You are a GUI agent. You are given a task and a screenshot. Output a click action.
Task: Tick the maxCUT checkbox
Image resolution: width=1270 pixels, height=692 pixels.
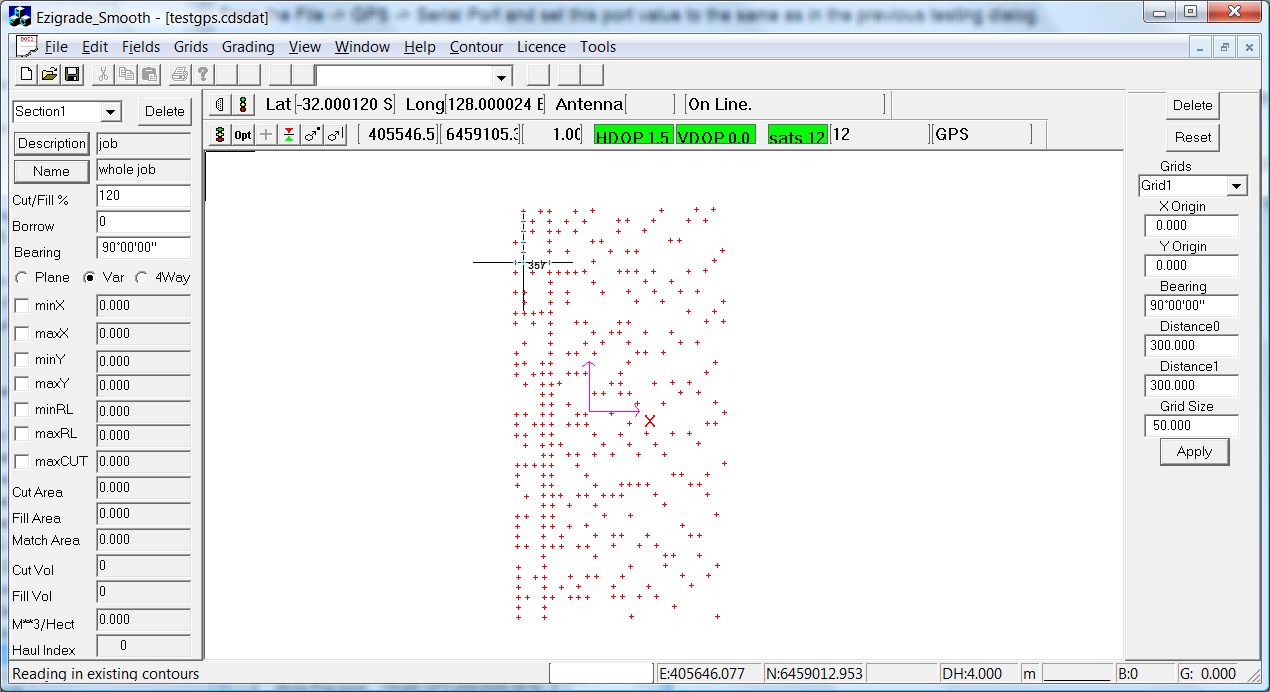coord(22,462)
